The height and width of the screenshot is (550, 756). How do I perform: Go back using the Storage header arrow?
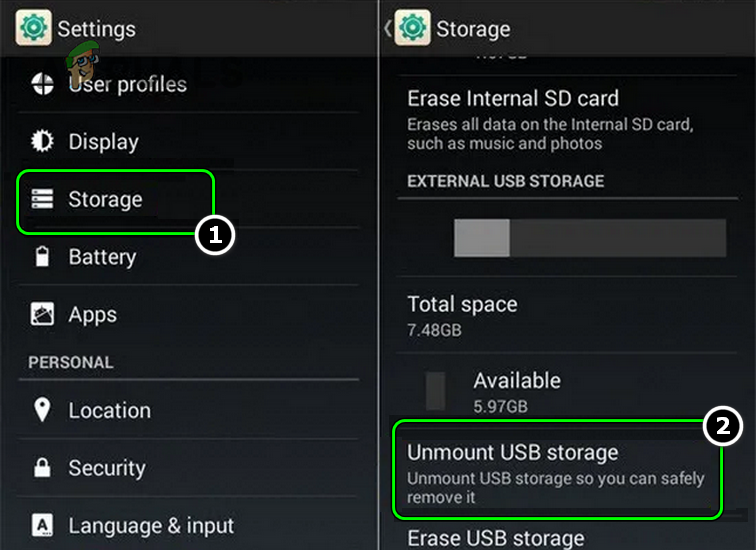387,28
